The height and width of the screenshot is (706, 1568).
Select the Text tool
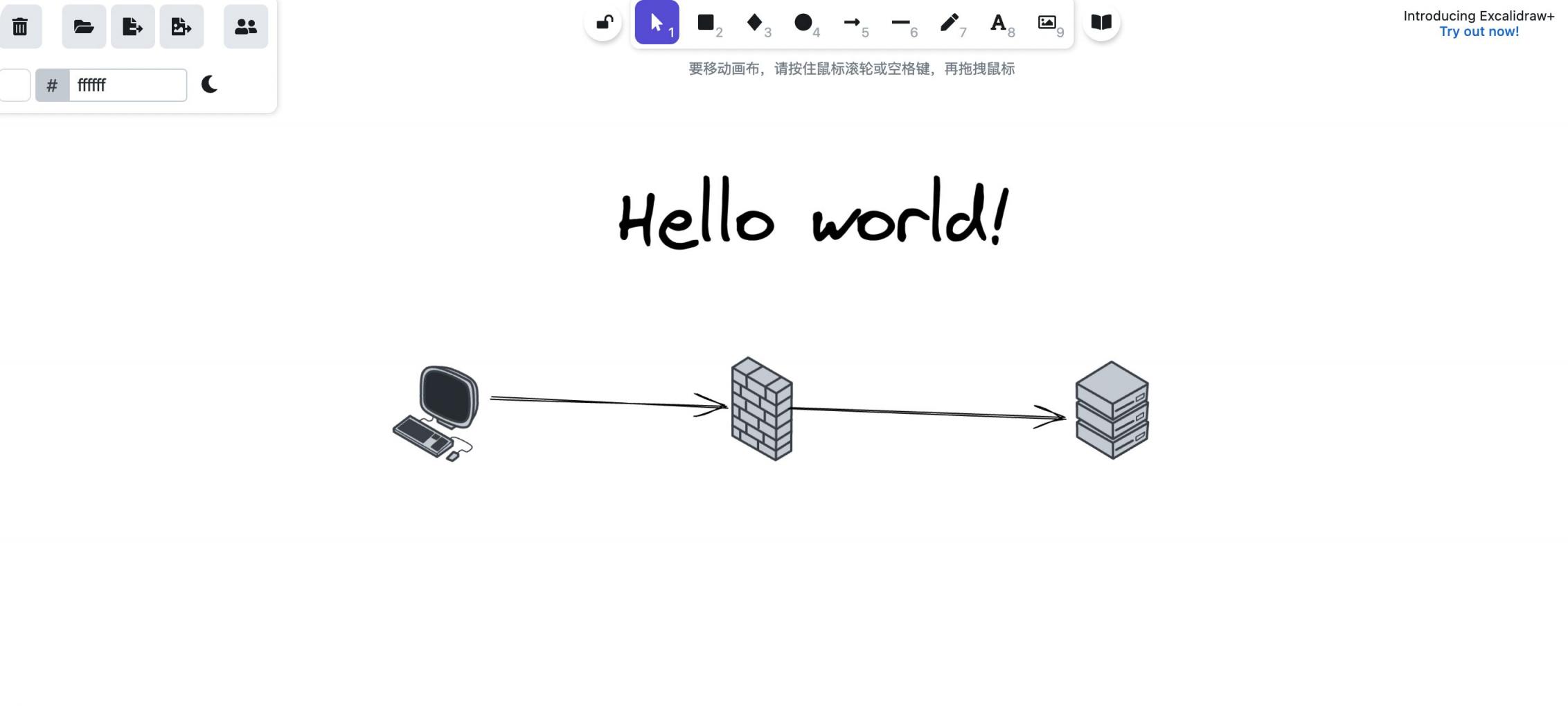(998, 23)
